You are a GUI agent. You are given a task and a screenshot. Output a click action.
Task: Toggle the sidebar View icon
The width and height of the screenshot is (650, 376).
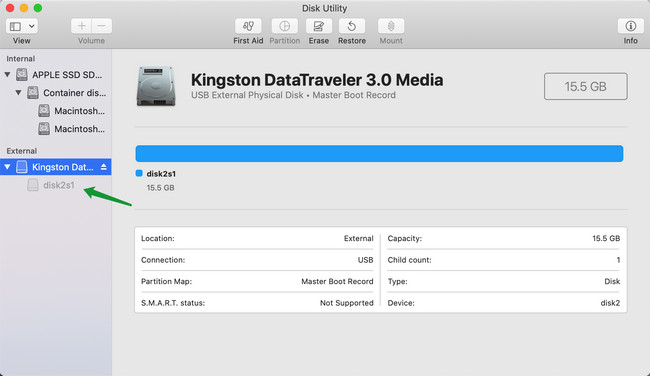pos(16,27)
